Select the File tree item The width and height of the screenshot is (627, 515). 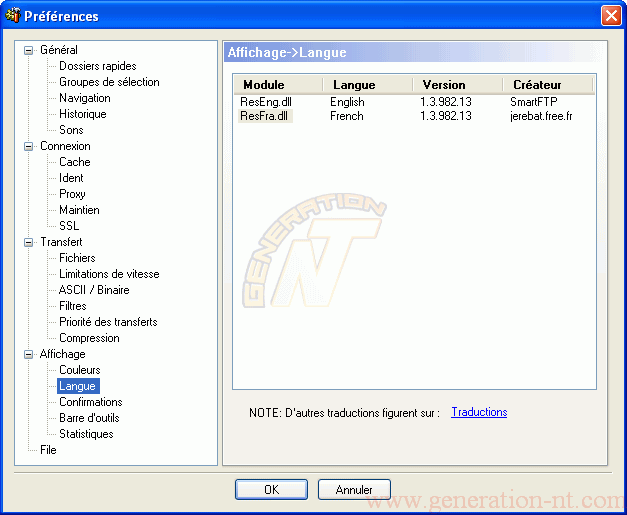pyautogui.click(x=48, y=450)
